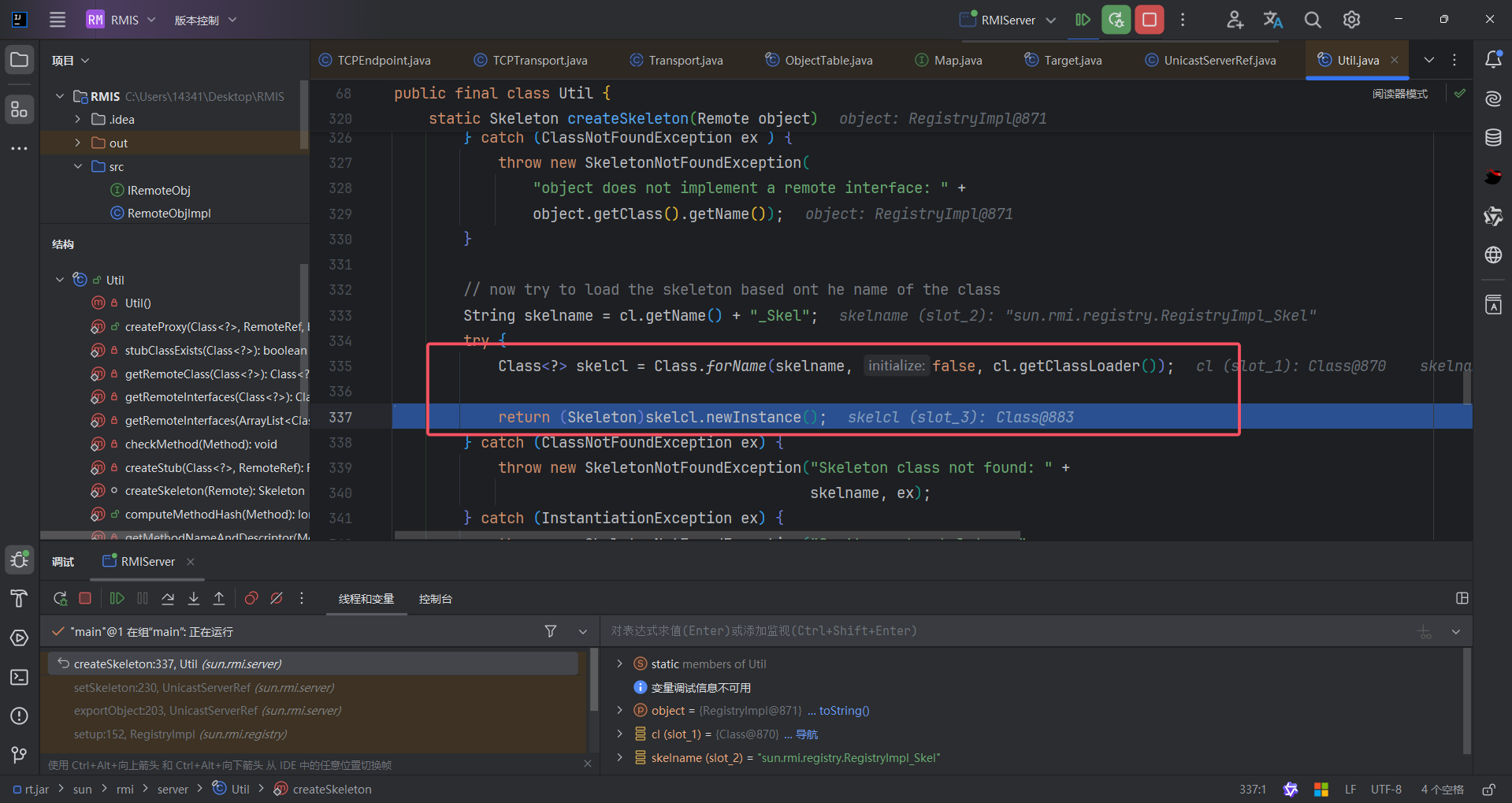Switch to TCPEndpoint.java tab

click(375, 60)
